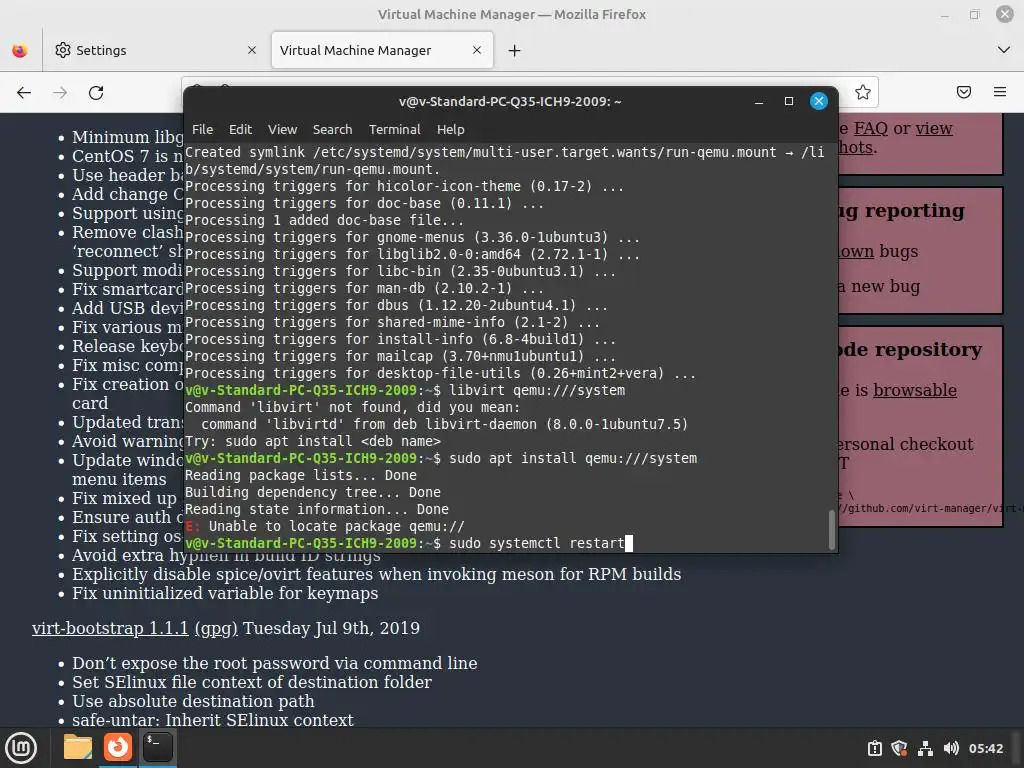This screenshot has height=768, width=1024.
Task: Open the update manager tray icon
Action: tap(874, 748)
